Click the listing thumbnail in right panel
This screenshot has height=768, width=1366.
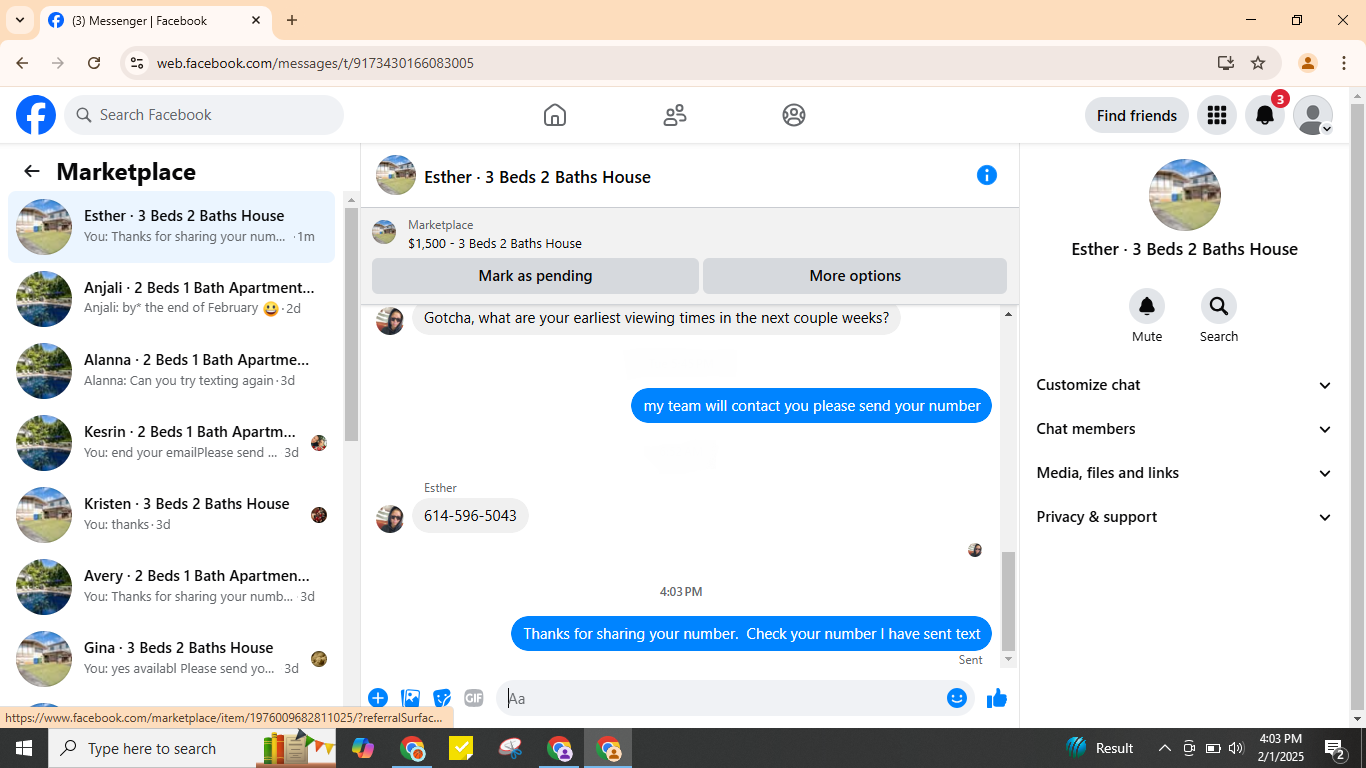point(1185,195)
